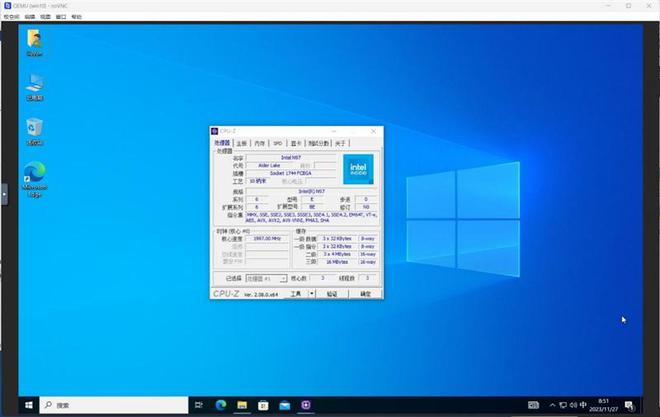Switch to the 内存 tab
Viewport: 660px width, 417px height.
(x=260, y=143)
